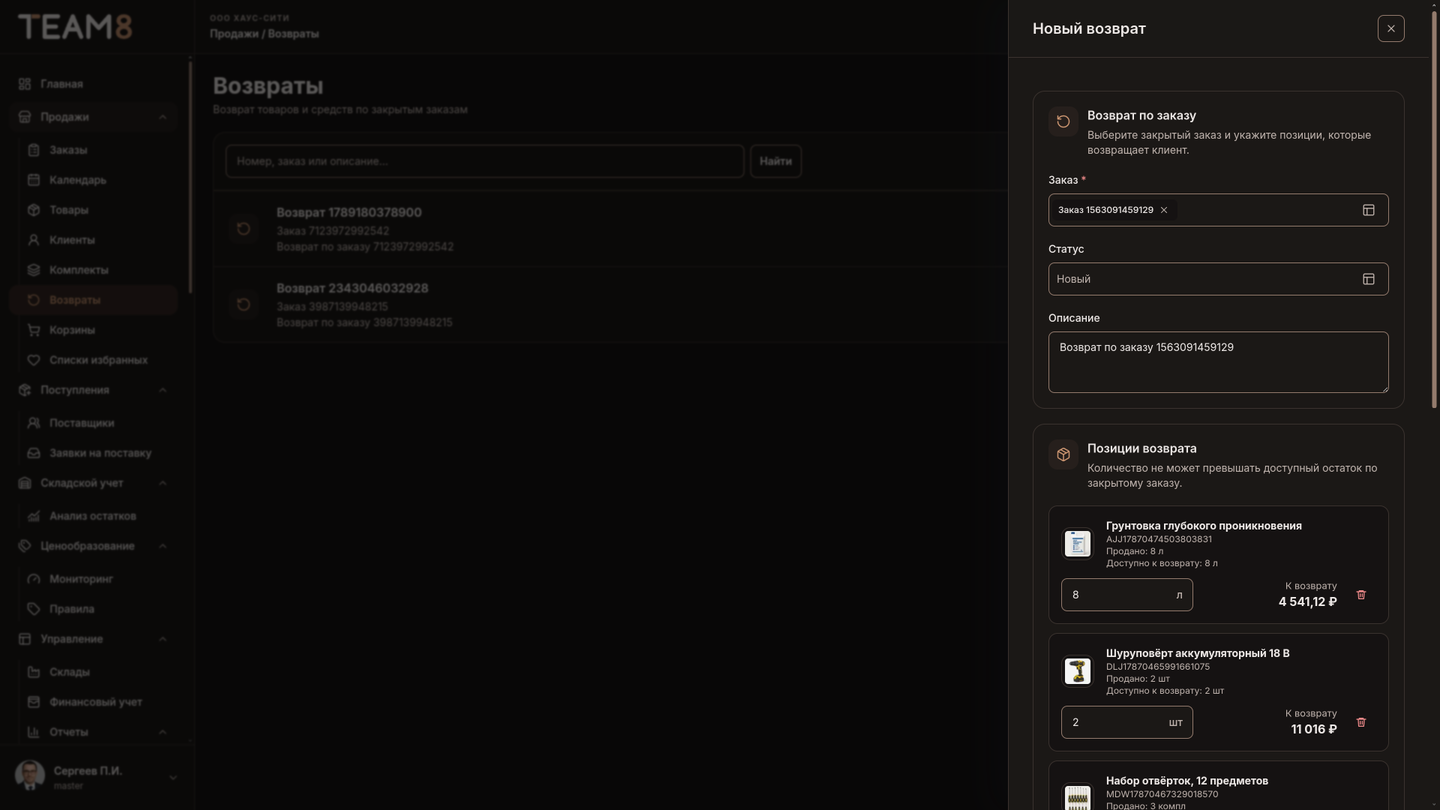
Task: Collapse the Управление section
Action: tap(94, 639)
